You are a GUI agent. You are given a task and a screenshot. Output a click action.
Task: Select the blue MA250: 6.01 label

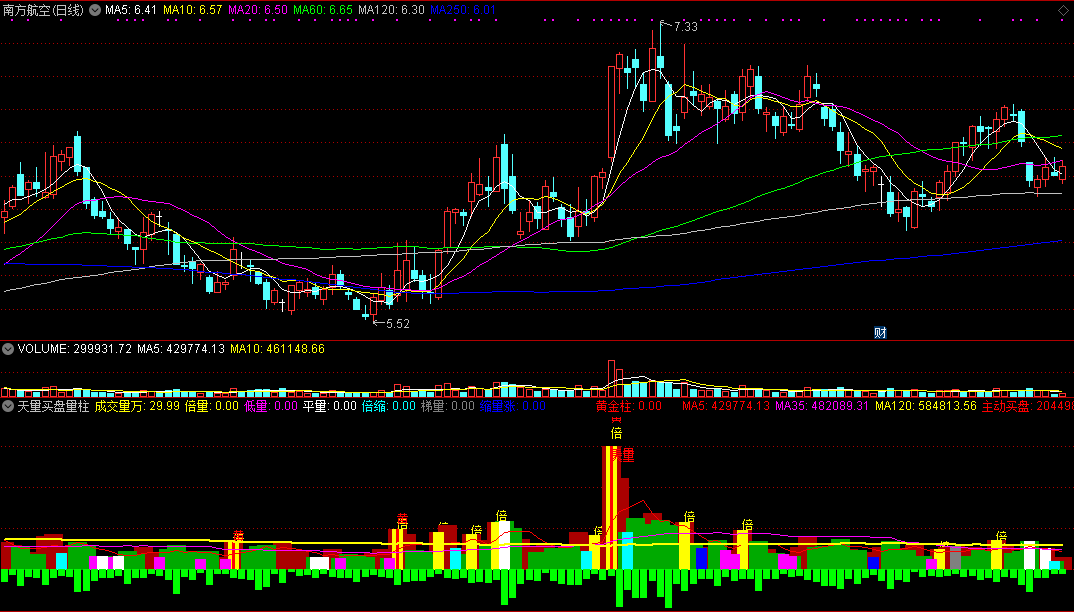[x=463, y=10]
